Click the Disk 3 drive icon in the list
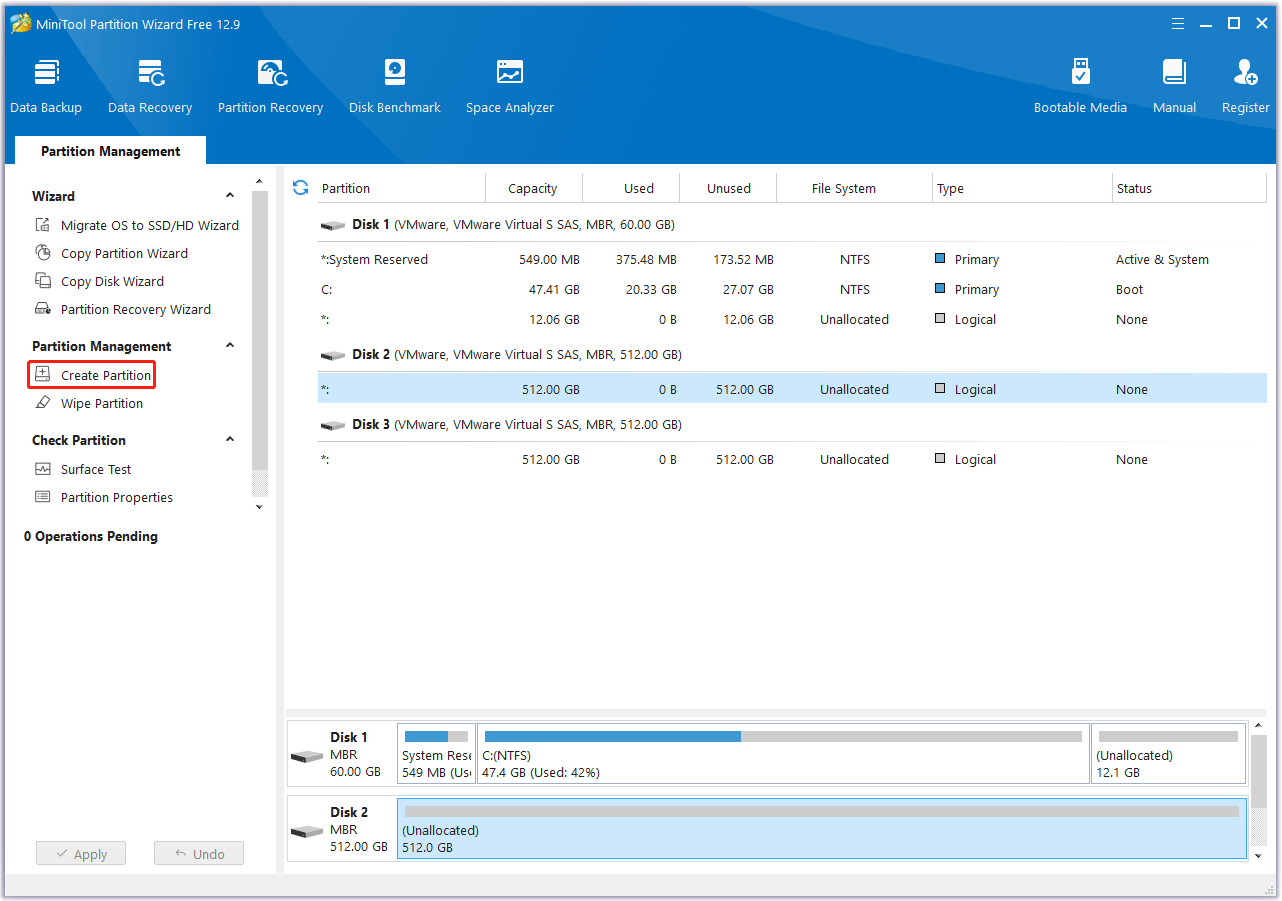The height and width of the screenshot is (901, 1282). pos(333,426)
